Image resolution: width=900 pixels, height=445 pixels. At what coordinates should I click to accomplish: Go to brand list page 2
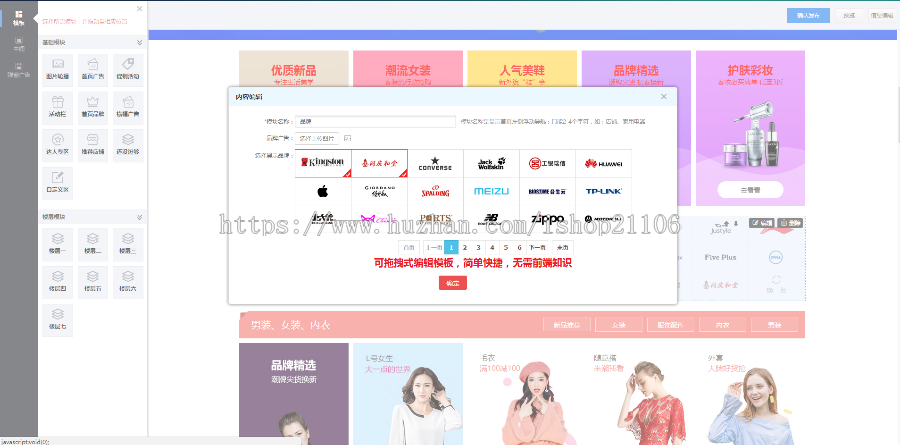[x=465, y=247]
